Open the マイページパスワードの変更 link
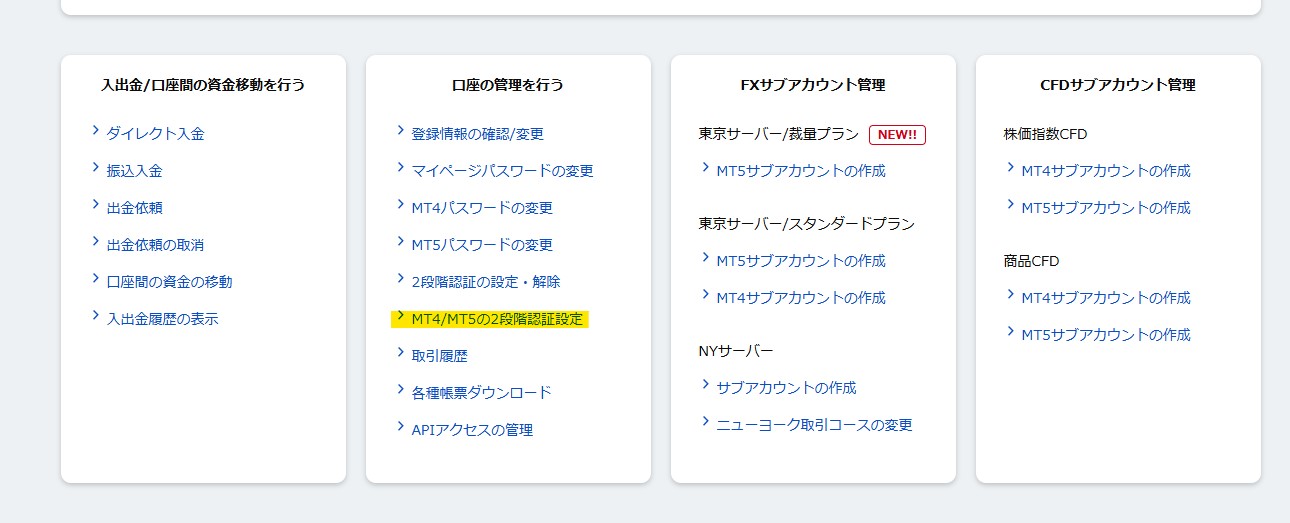 502,171
